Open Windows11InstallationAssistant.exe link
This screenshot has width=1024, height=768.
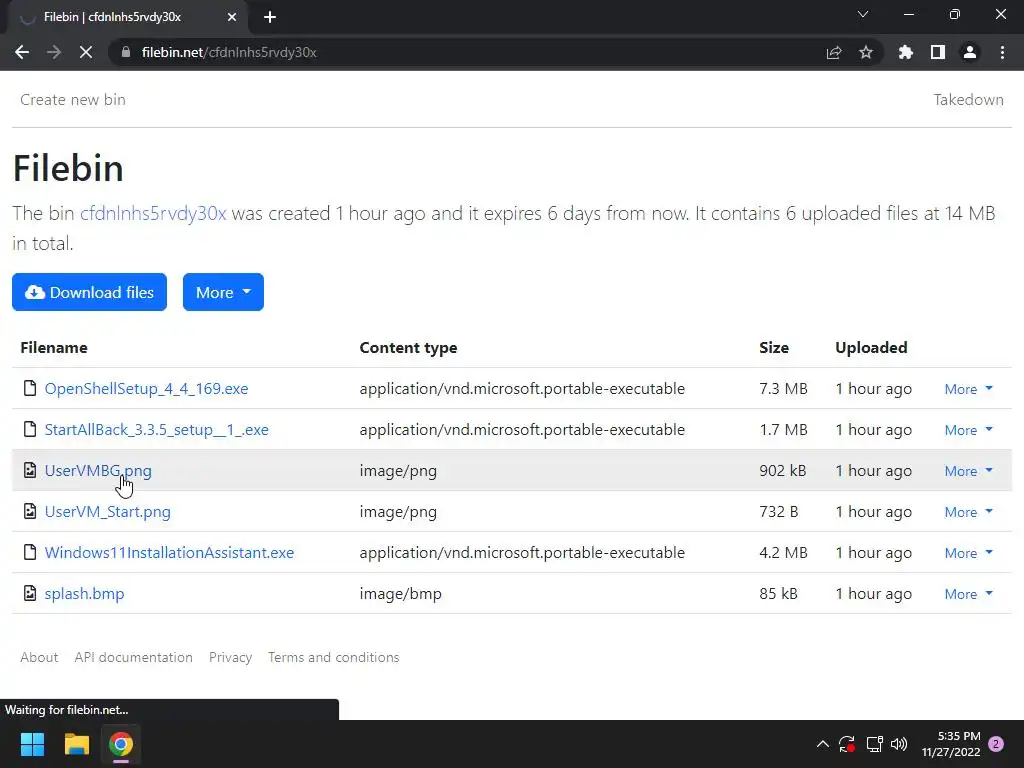tap(169, 552)
